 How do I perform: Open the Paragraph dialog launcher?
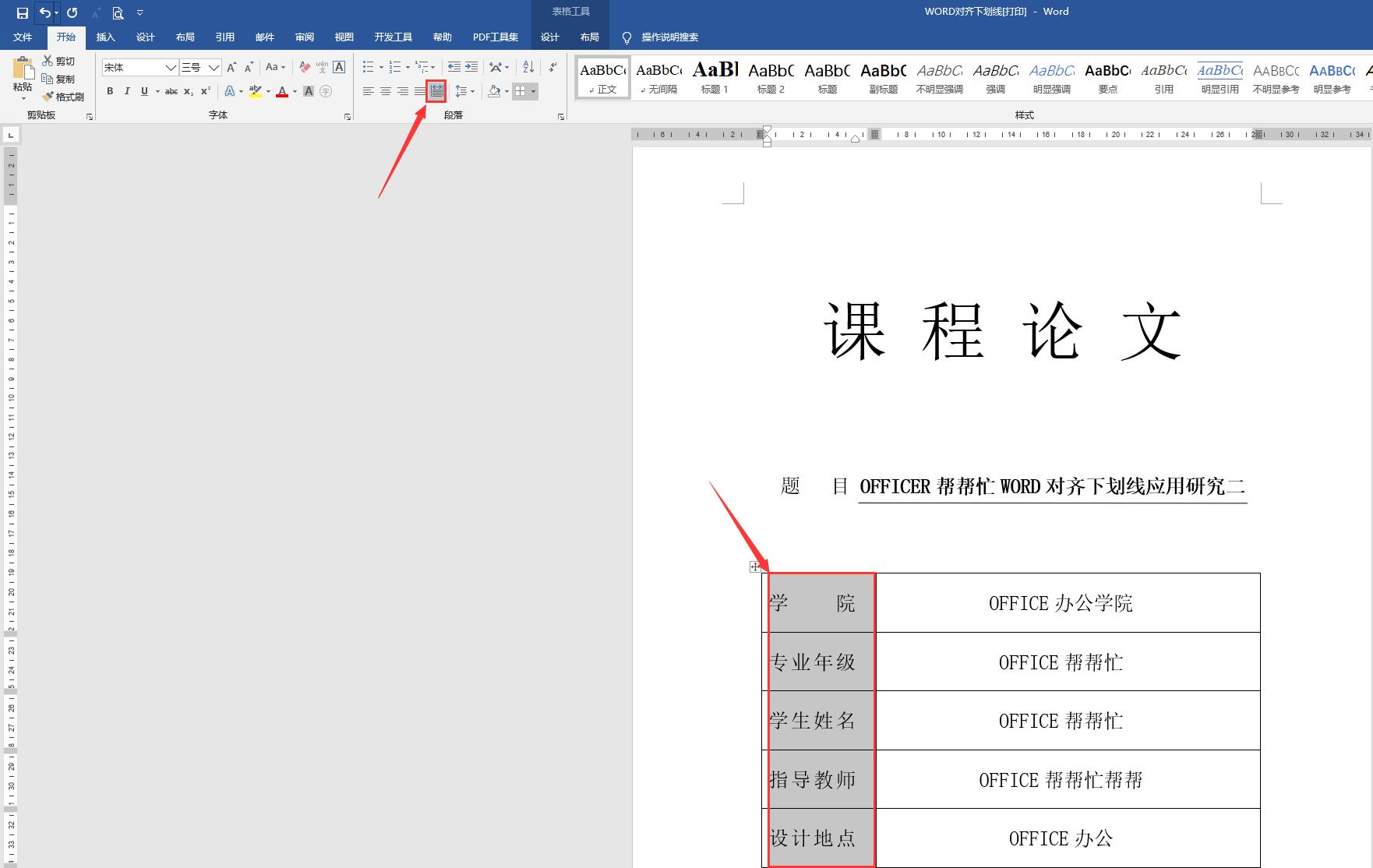[560, 117]
